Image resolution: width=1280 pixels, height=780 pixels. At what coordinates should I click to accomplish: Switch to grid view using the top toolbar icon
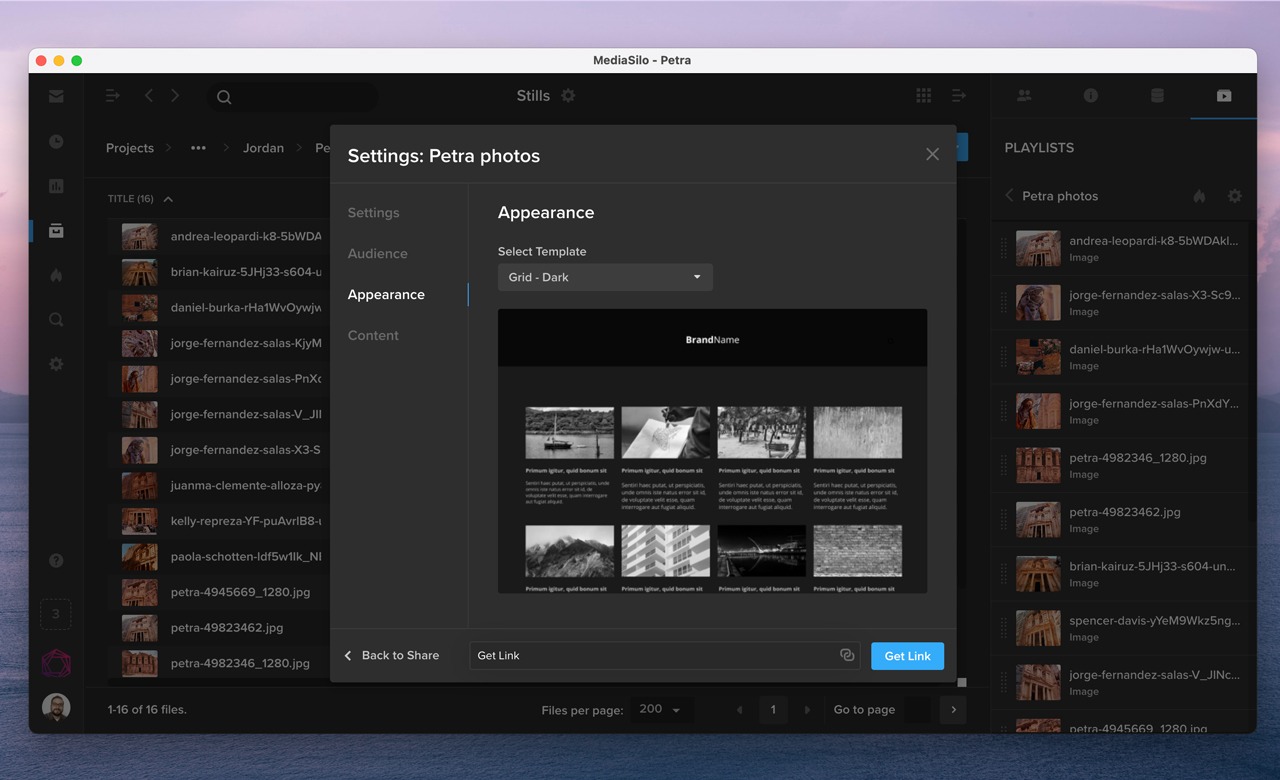coord(923,94)
